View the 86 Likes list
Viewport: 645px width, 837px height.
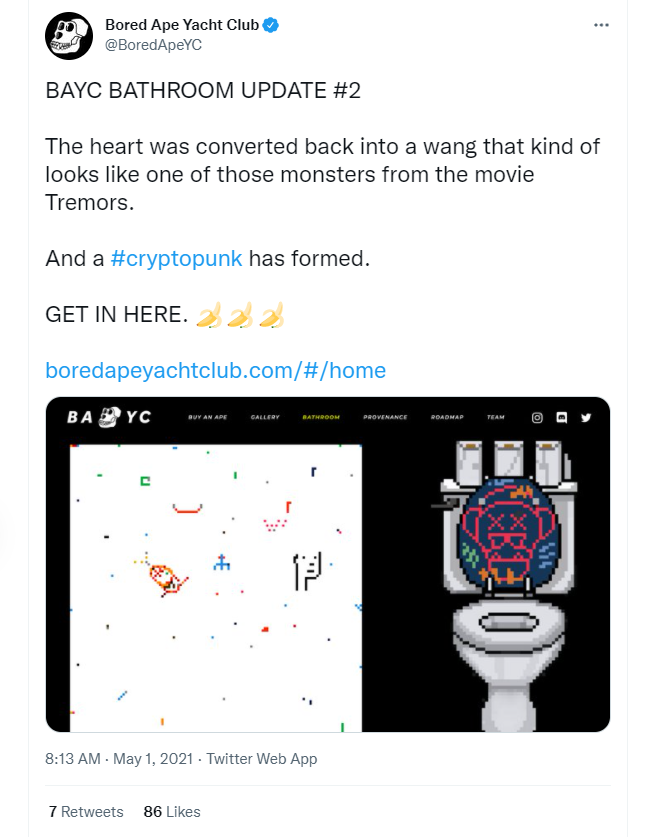[x=172, y=811]
